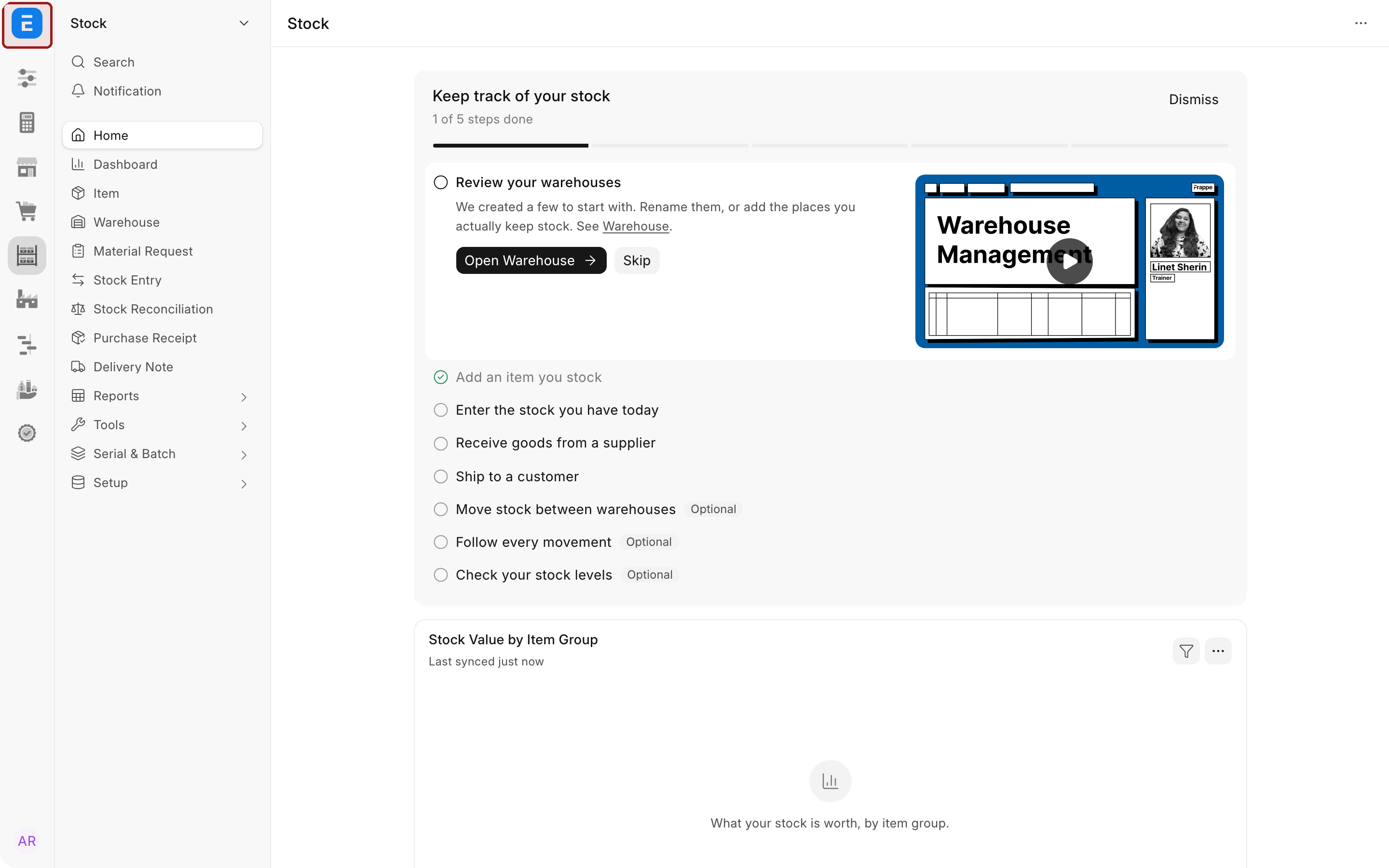Open the Buying shopping cart icon in left rail
Image resolution: width=1389 pixels, height=868 pixels.
pos(27,211)
